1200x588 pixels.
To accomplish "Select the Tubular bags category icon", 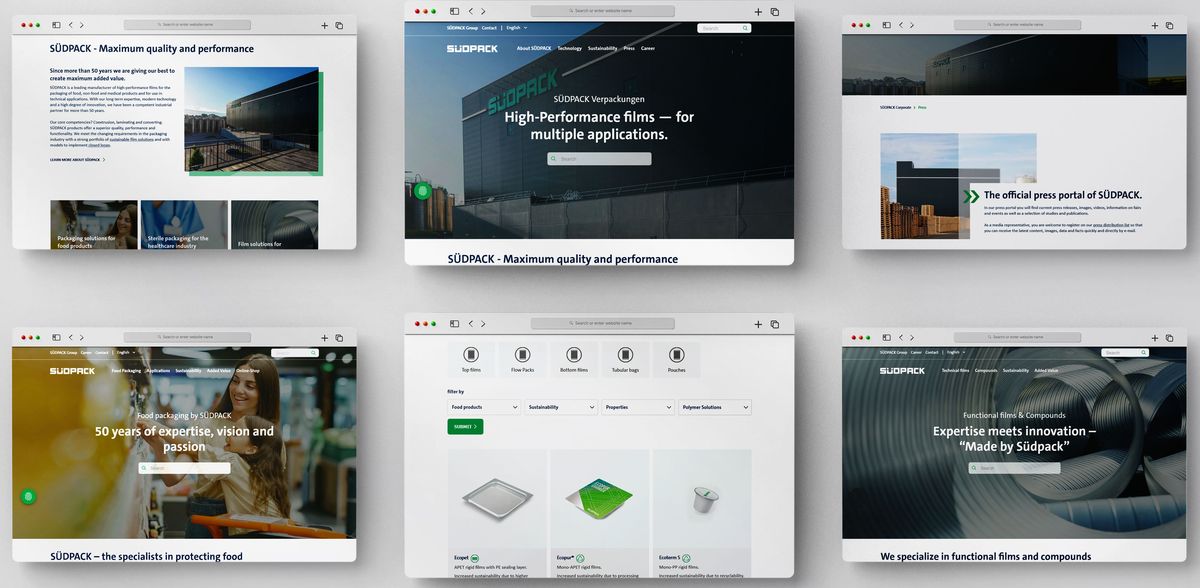I will [x=625, y=354].
